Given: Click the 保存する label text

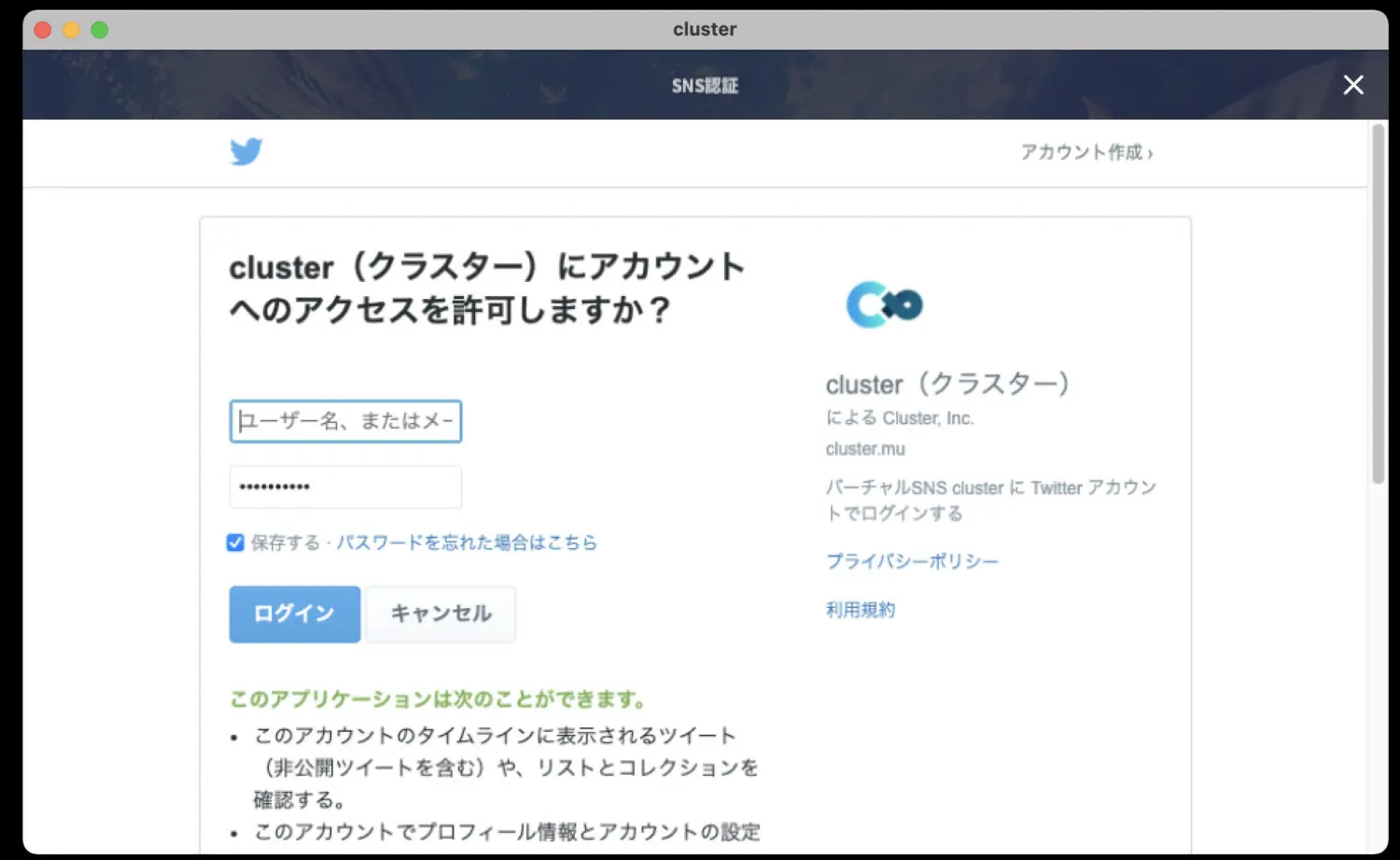Looking at the screenshot, I should tap(285, 543).
